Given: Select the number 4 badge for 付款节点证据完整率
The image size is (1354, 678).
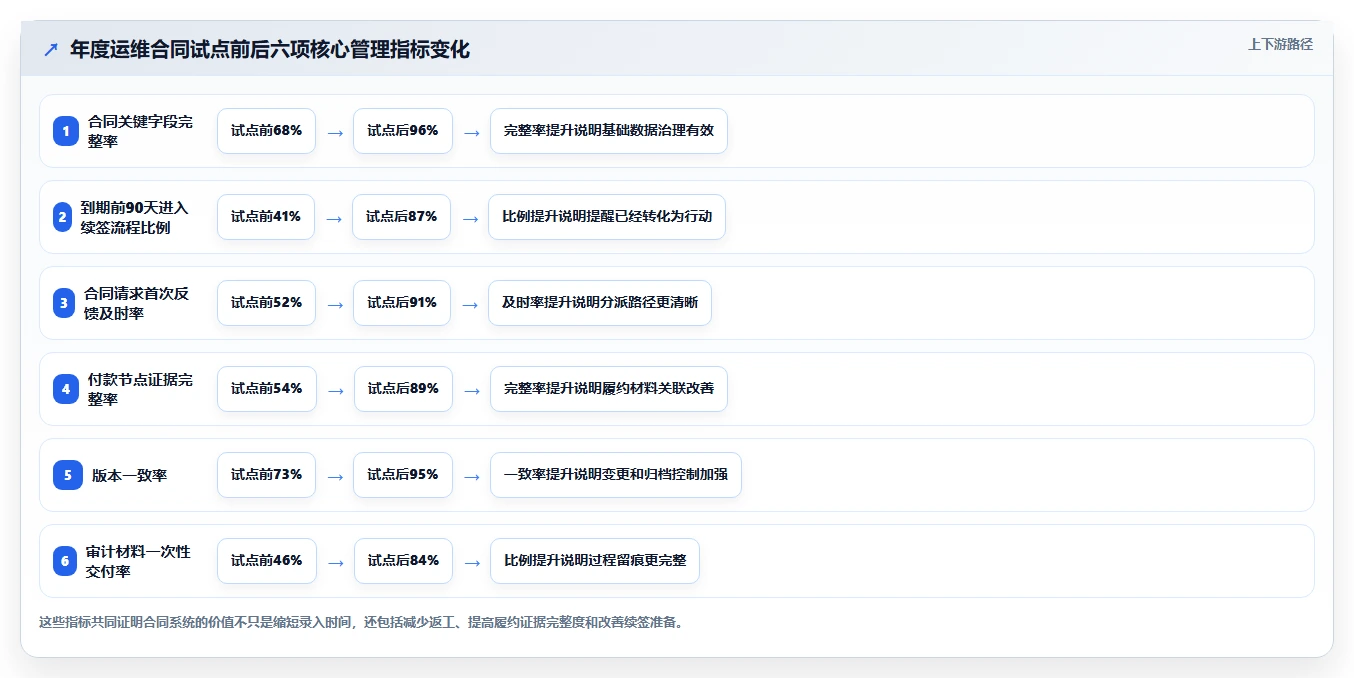Looking at the screenshot, I should pos(66,389).
